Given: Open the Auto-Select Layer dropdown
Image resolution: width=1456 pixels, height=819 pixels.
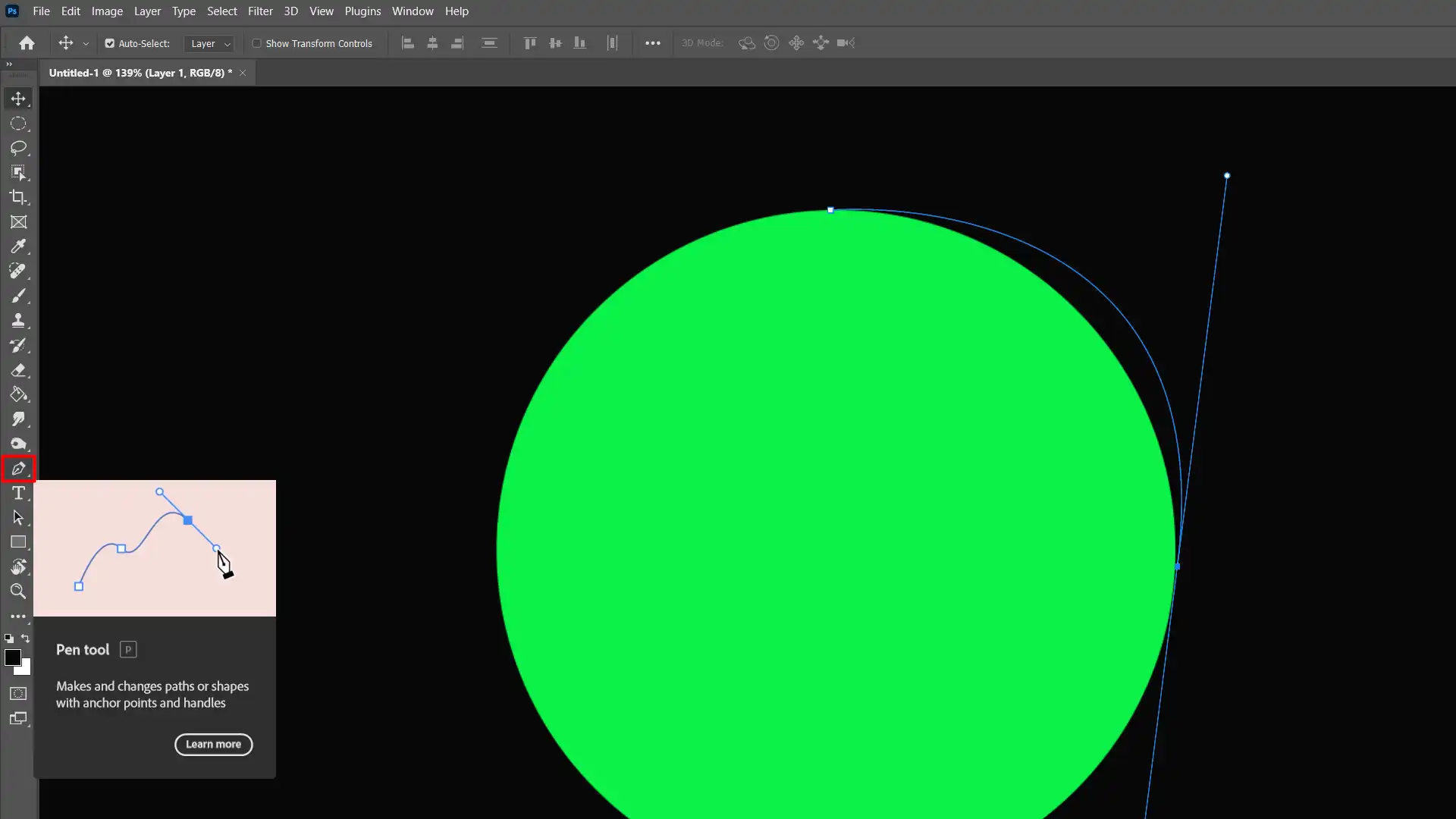Looking at the screenshot, I should tap(209, 44).
